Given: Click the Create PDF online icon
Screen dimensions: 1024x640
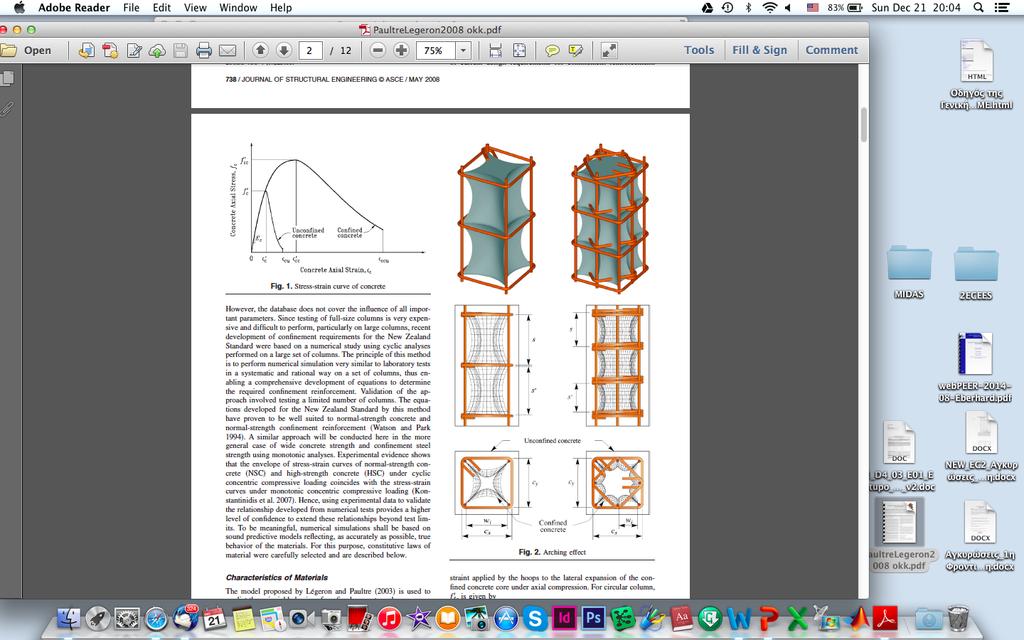Looking at the screenshot, I should (x=110, y=50).
